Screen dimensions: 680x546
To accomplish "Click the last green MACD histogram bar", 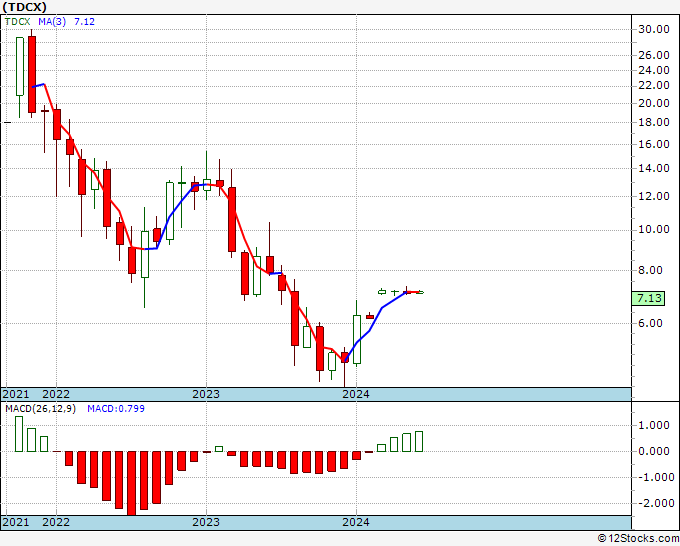I will tap(419, 441).
